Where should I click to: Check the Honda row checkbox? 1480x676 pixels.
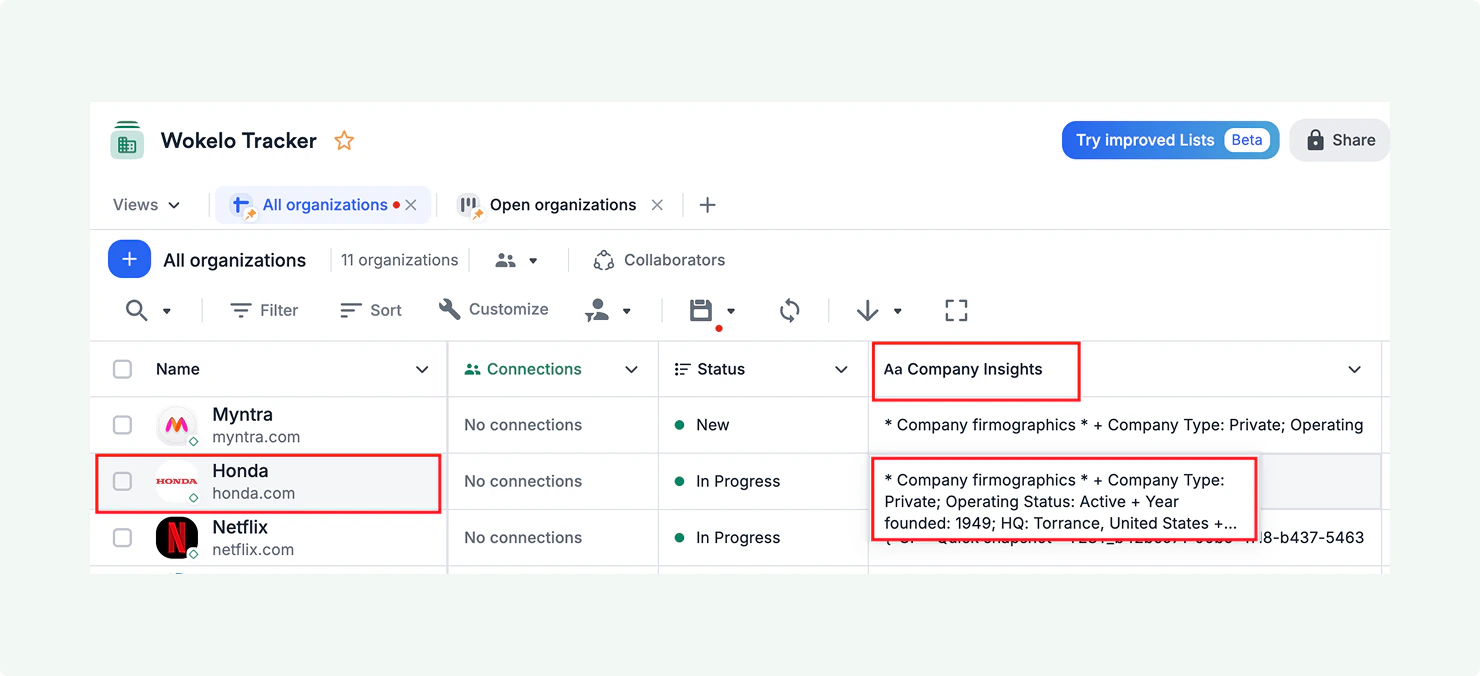click(x=122, y=481)
